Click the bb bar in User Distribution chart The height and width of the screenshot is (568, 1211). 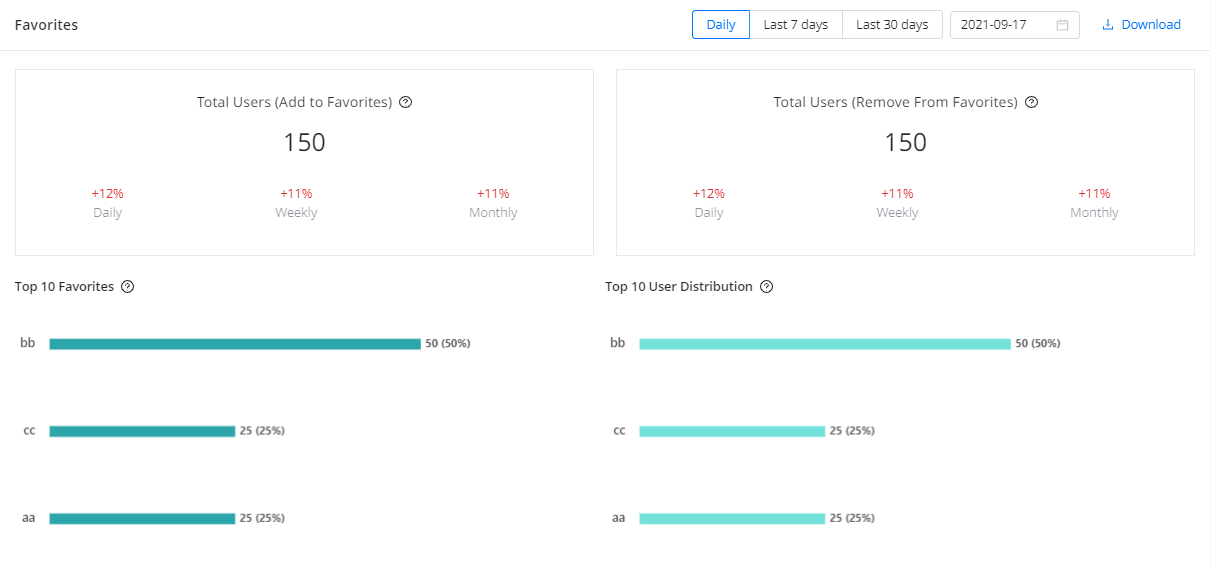[x=825, y=344]
